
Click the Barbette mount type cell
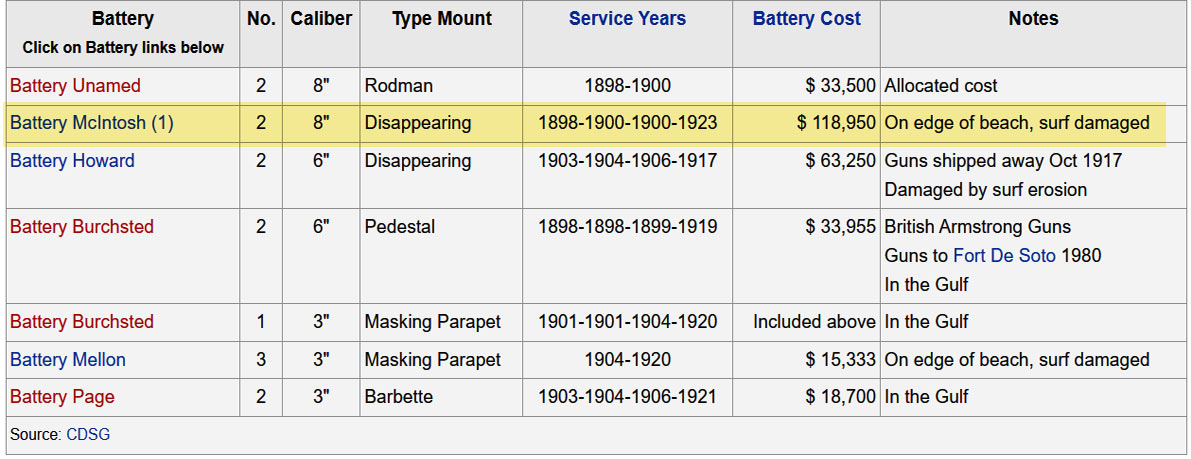[398, 397]
